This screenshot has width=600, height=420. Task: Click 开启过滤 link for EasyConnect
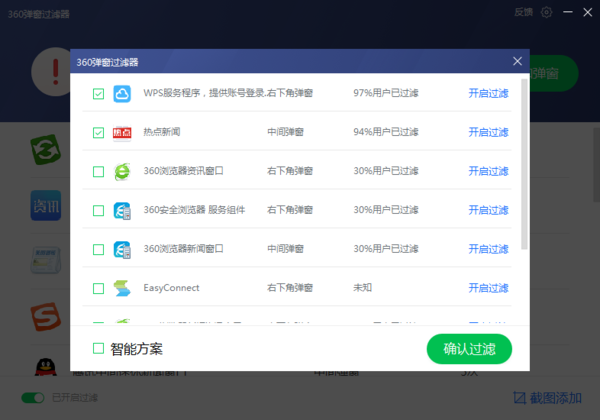488,288
